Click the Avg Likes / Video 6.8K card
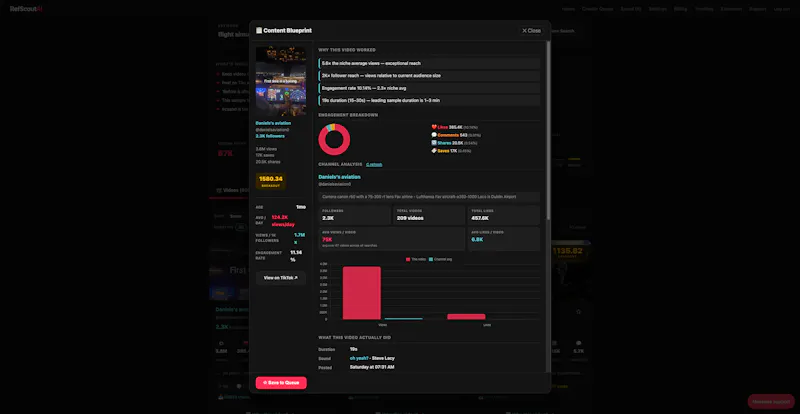The image size is (800, 414). pos(504,239)
